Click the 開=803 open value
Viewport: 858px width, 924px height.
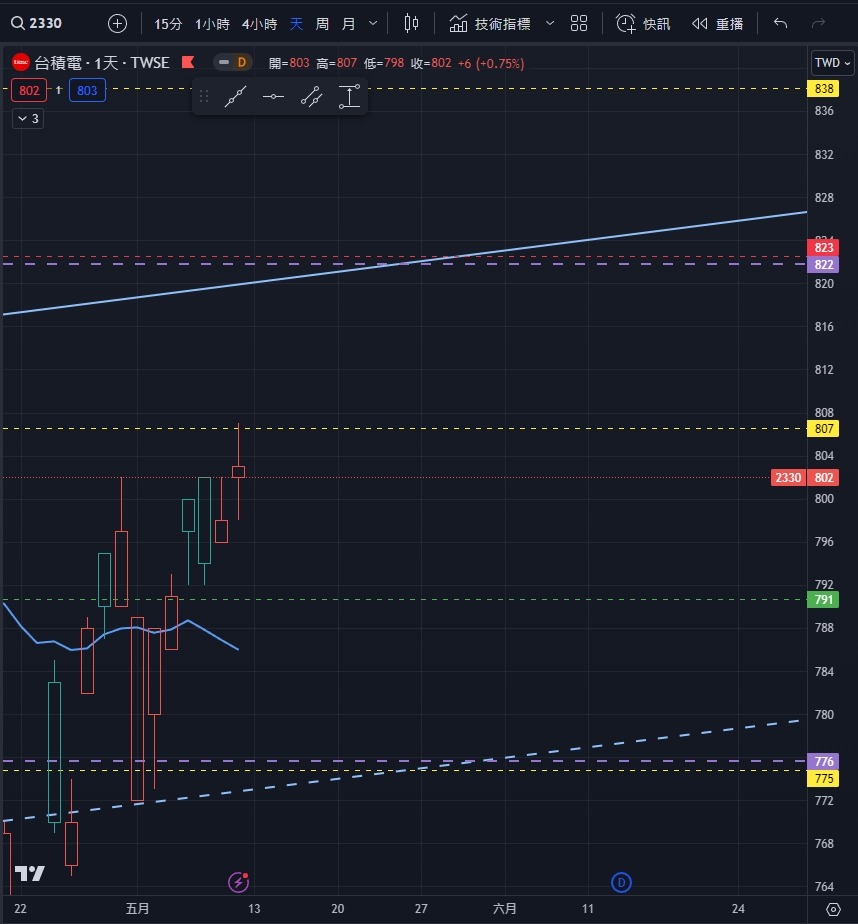289,63
